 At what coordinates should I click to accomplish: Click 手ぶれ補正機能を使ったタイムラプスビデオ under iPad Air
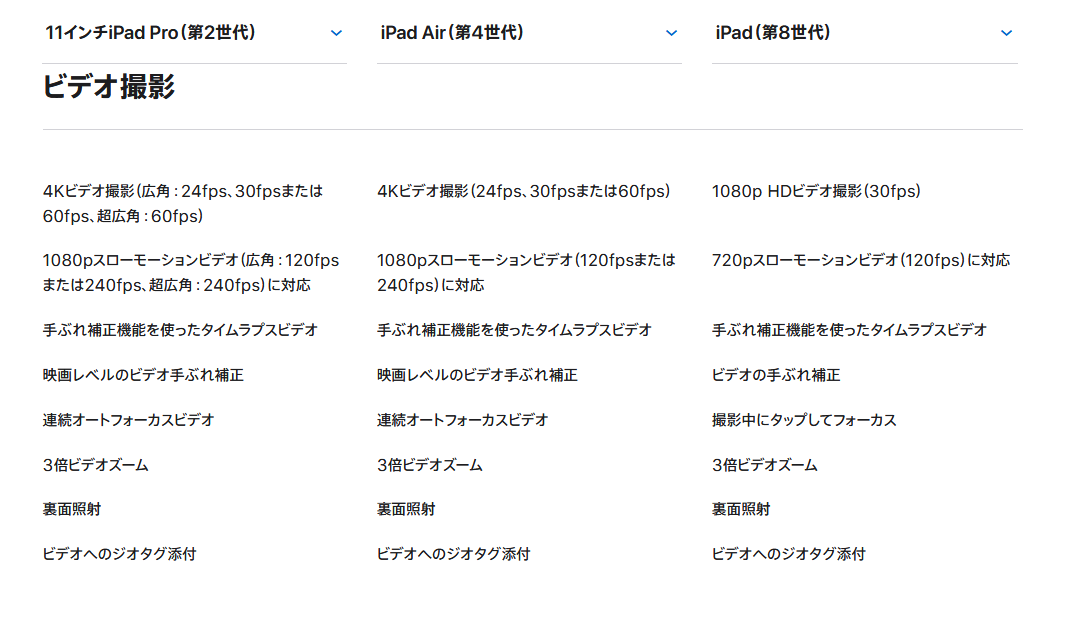click(514, 329)
